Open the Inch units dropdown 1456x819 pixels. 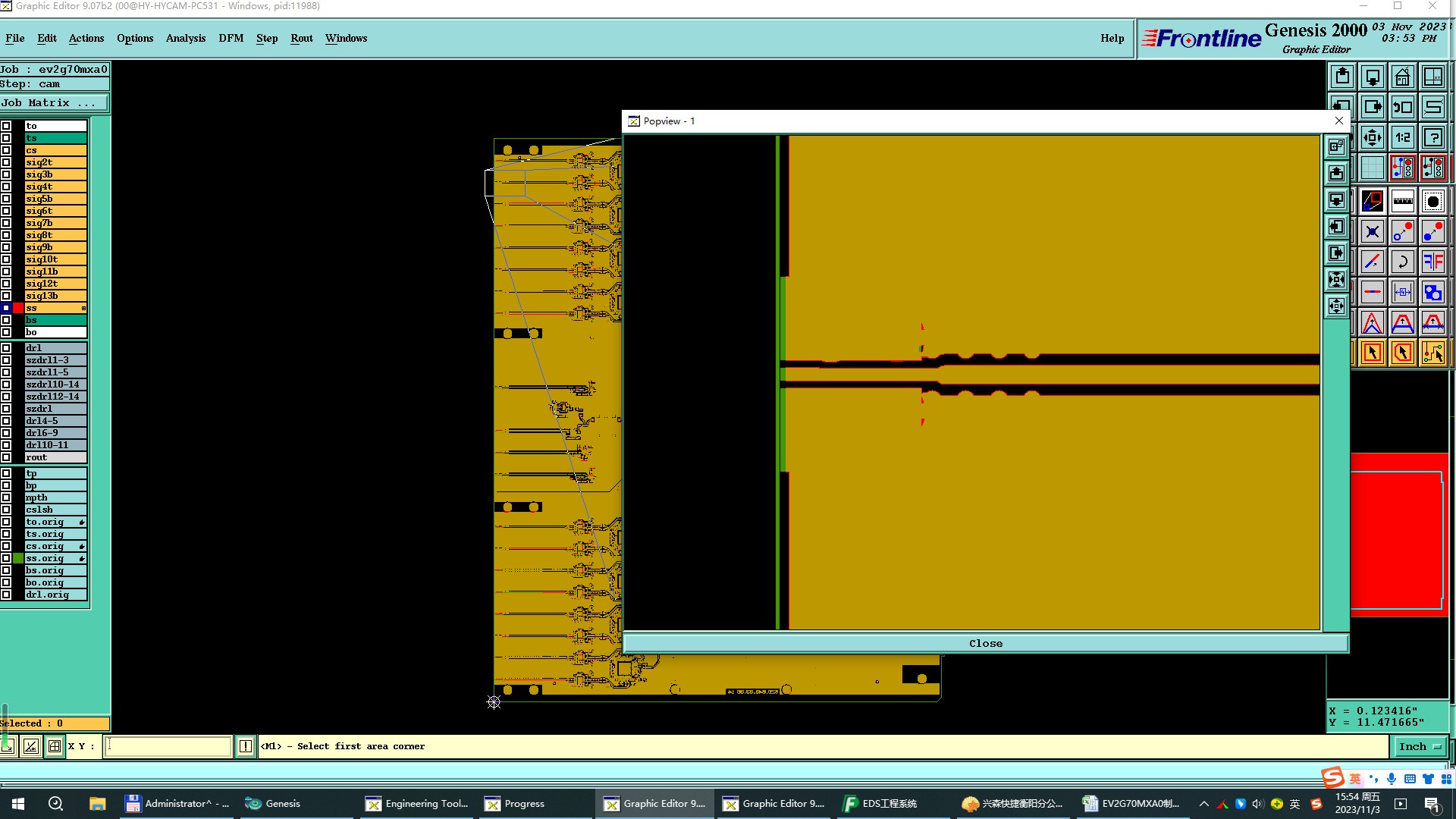[x=1419, y=747]
